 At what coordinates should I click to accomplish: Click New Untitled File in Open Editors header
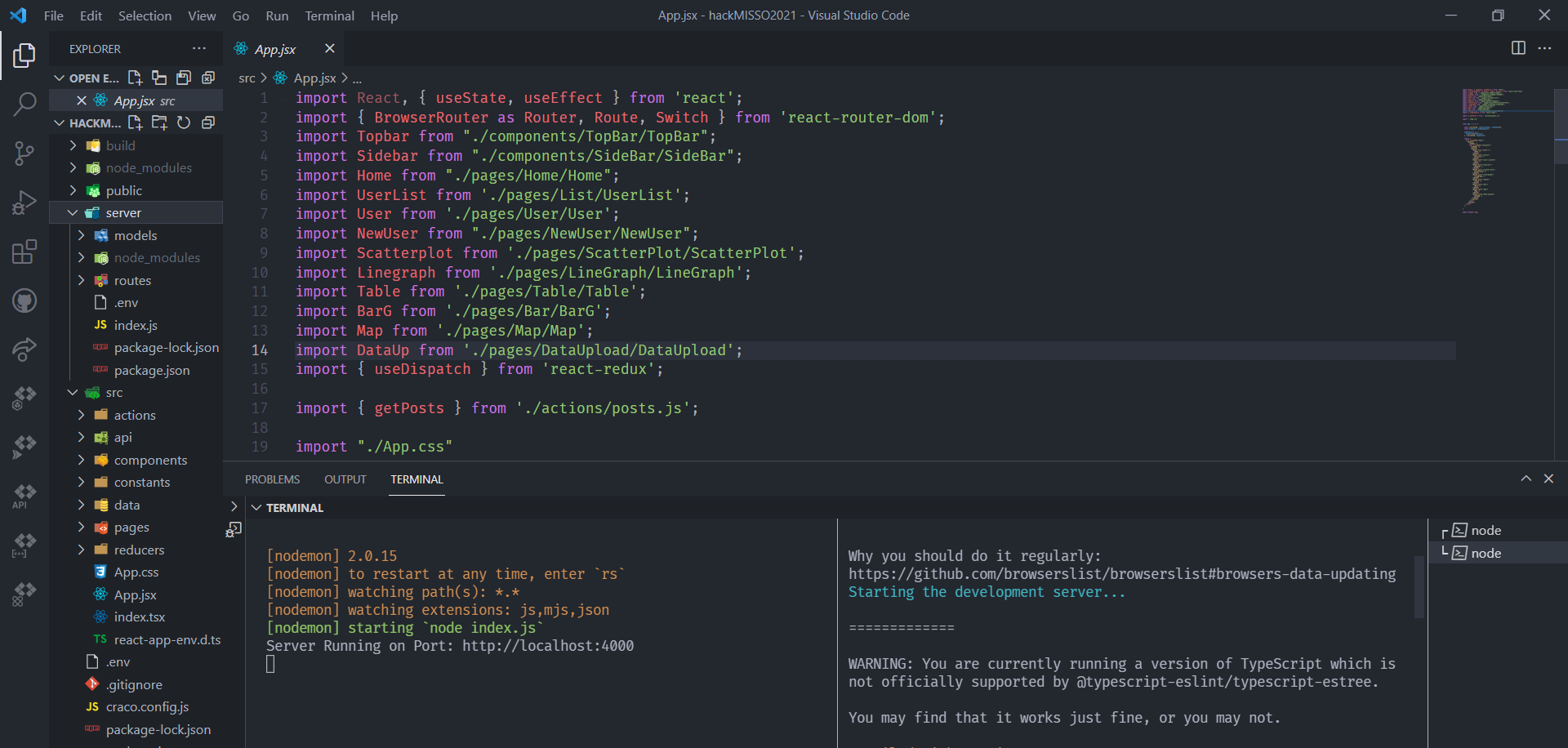point(136,78)
